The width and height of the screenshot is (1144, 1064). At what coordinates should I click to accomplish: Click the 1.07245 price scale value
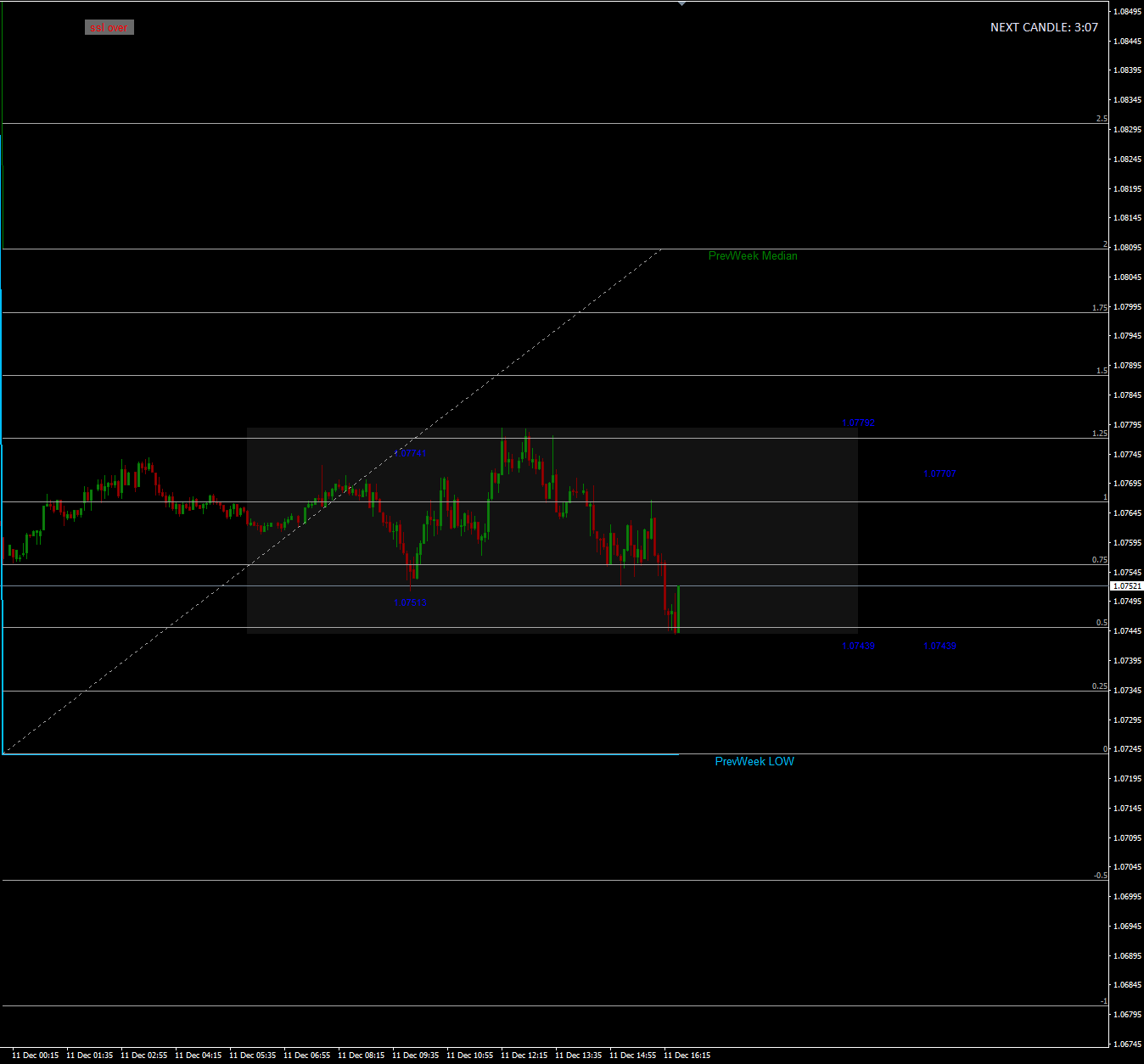(x=1126, y=749)
